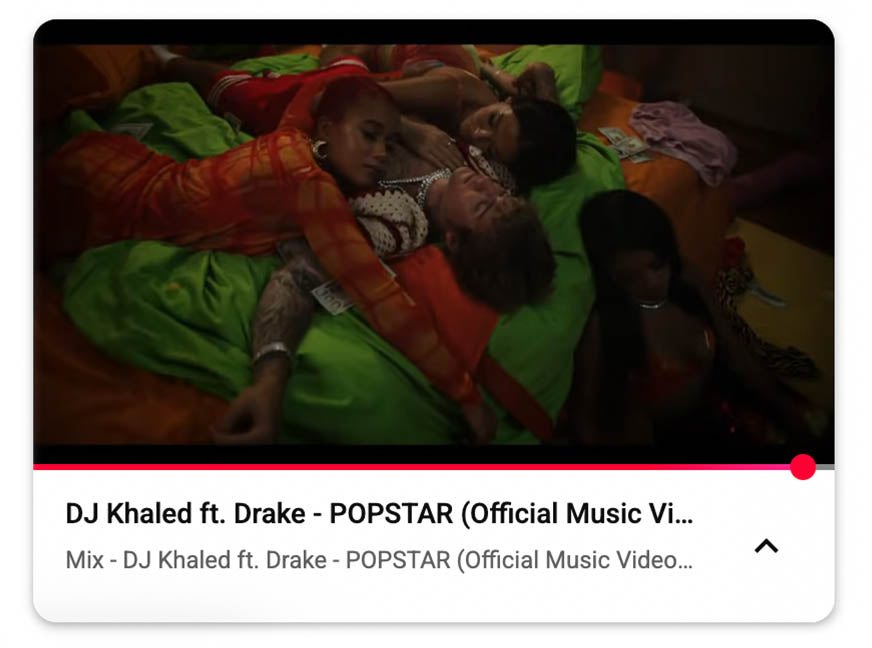872x648 pixels.
Task: Collapse the mix panel using the up chevron
Action: pyautogui.click(x=766, y=546)
